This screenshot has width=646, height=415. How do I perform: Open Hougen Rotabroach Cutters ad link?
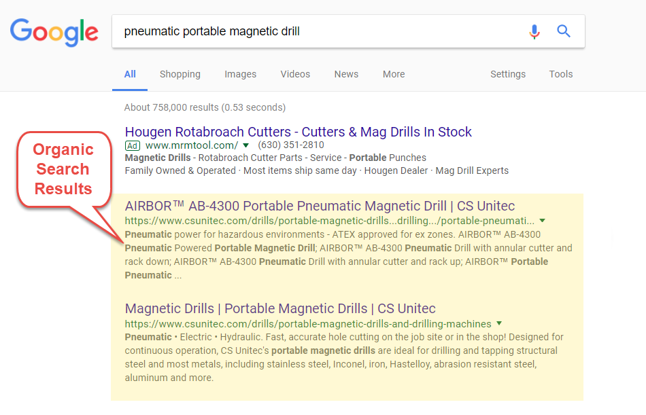pos(298,131)
